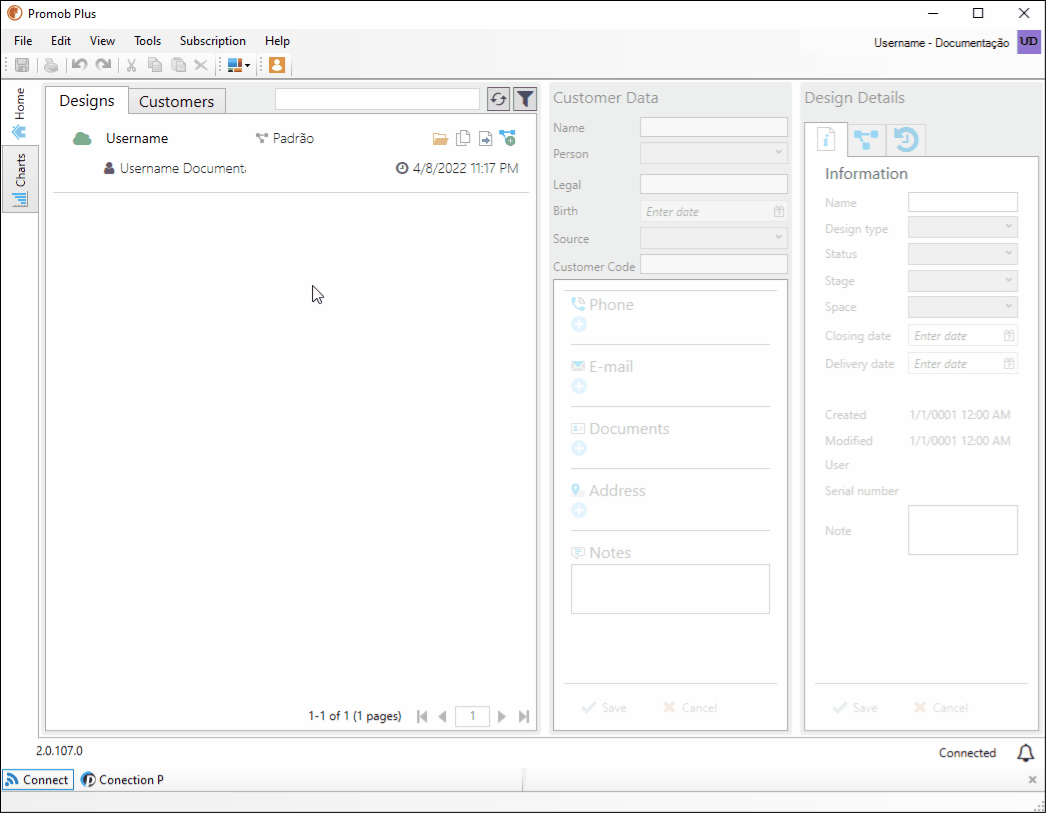Click the notification bell icon
This screenshot has width=1046, height=813.
pos(1025,753)
